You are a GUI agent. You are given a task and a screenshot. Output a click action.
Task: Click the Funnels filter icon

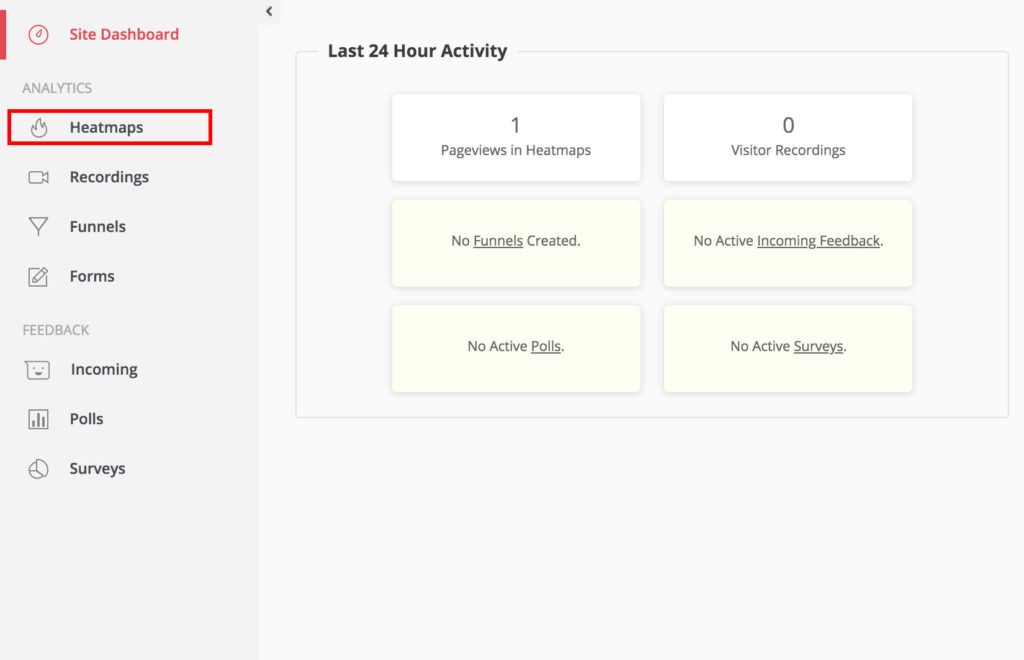click(x=38, y=227)
